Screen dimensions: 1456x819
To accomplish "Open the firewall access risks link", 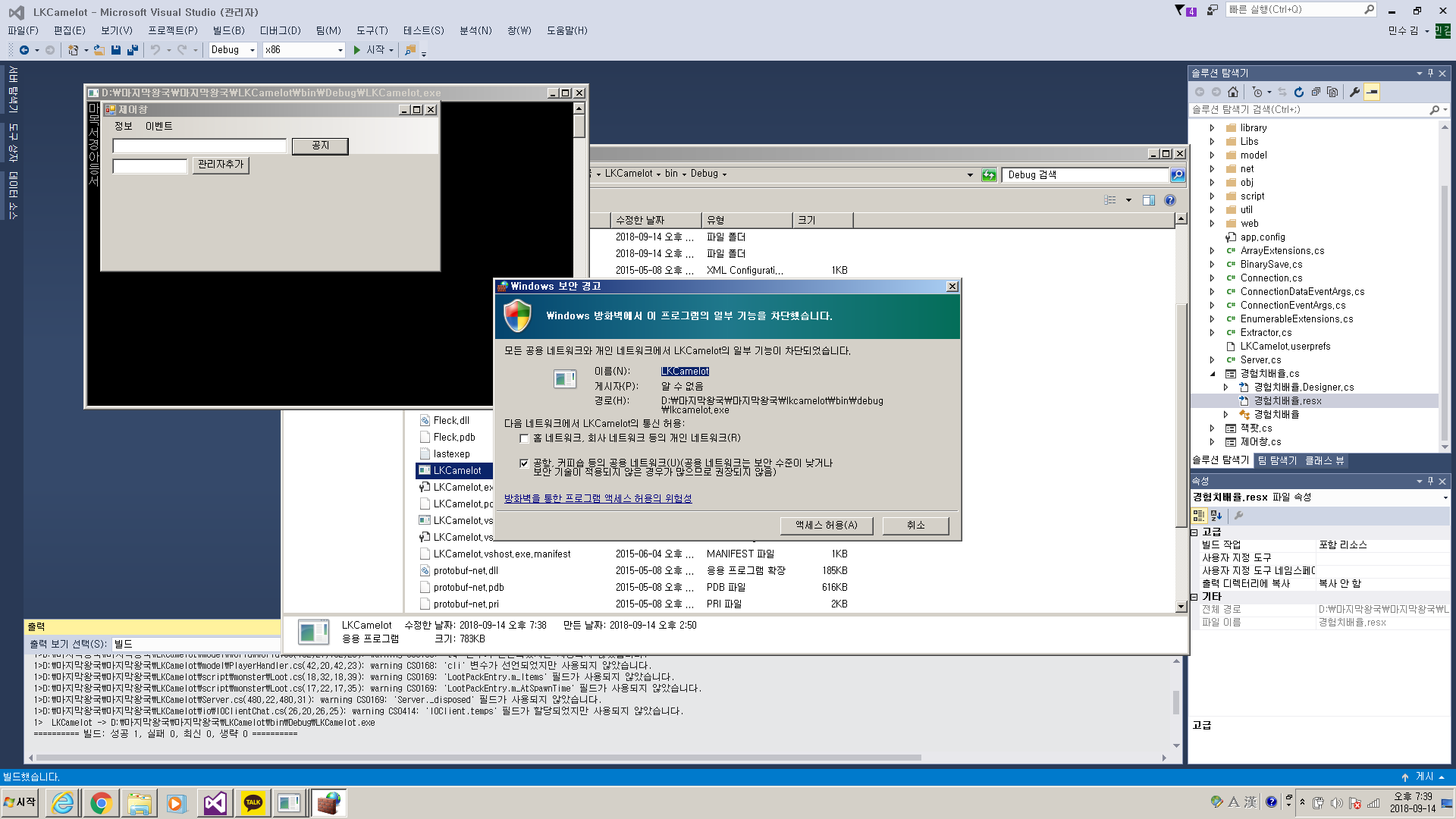I will 598,498.
